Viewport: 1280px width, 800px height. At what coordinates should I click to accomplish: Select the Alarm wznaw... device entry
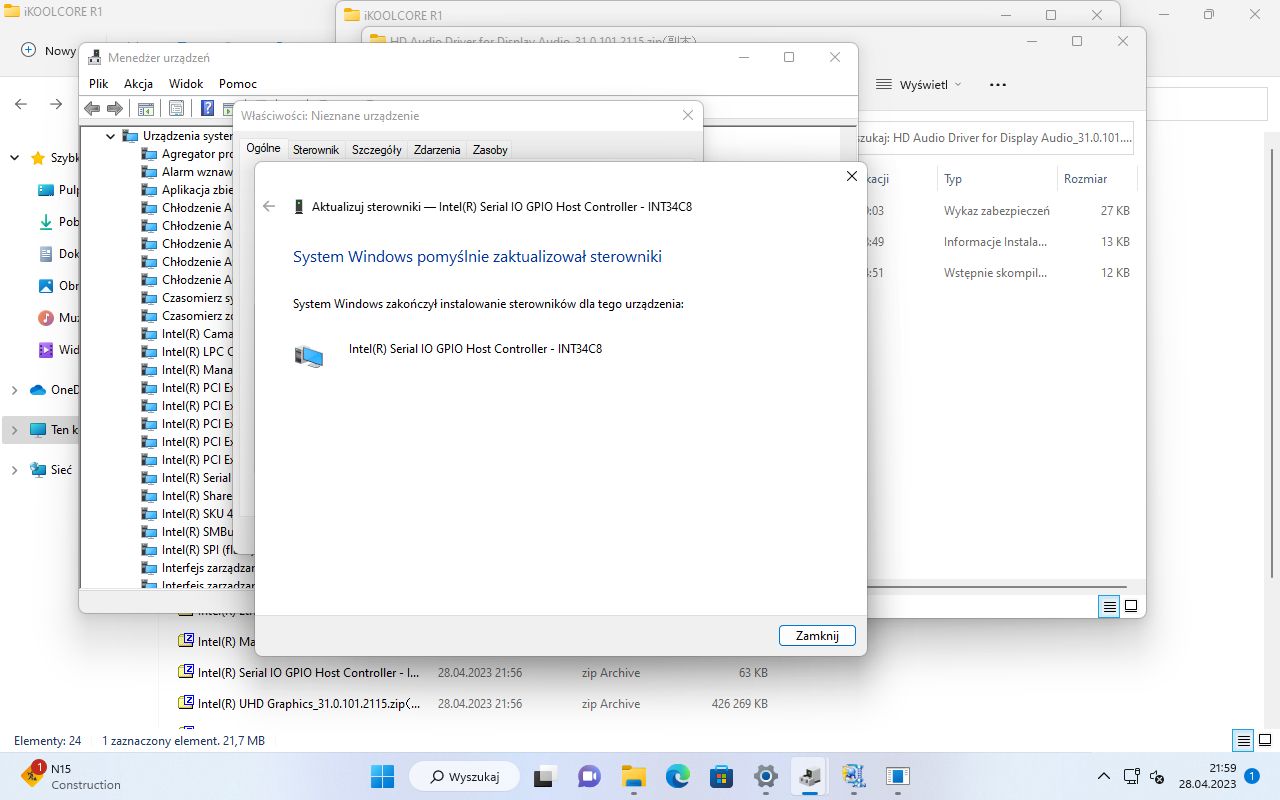click(x=187, y=171)
